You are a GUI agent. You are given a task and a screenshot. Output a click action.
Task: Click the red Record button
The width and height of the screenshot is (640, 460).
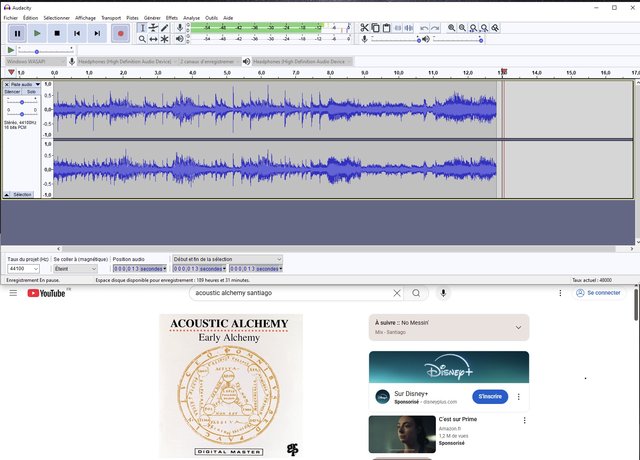coord(121,33)
